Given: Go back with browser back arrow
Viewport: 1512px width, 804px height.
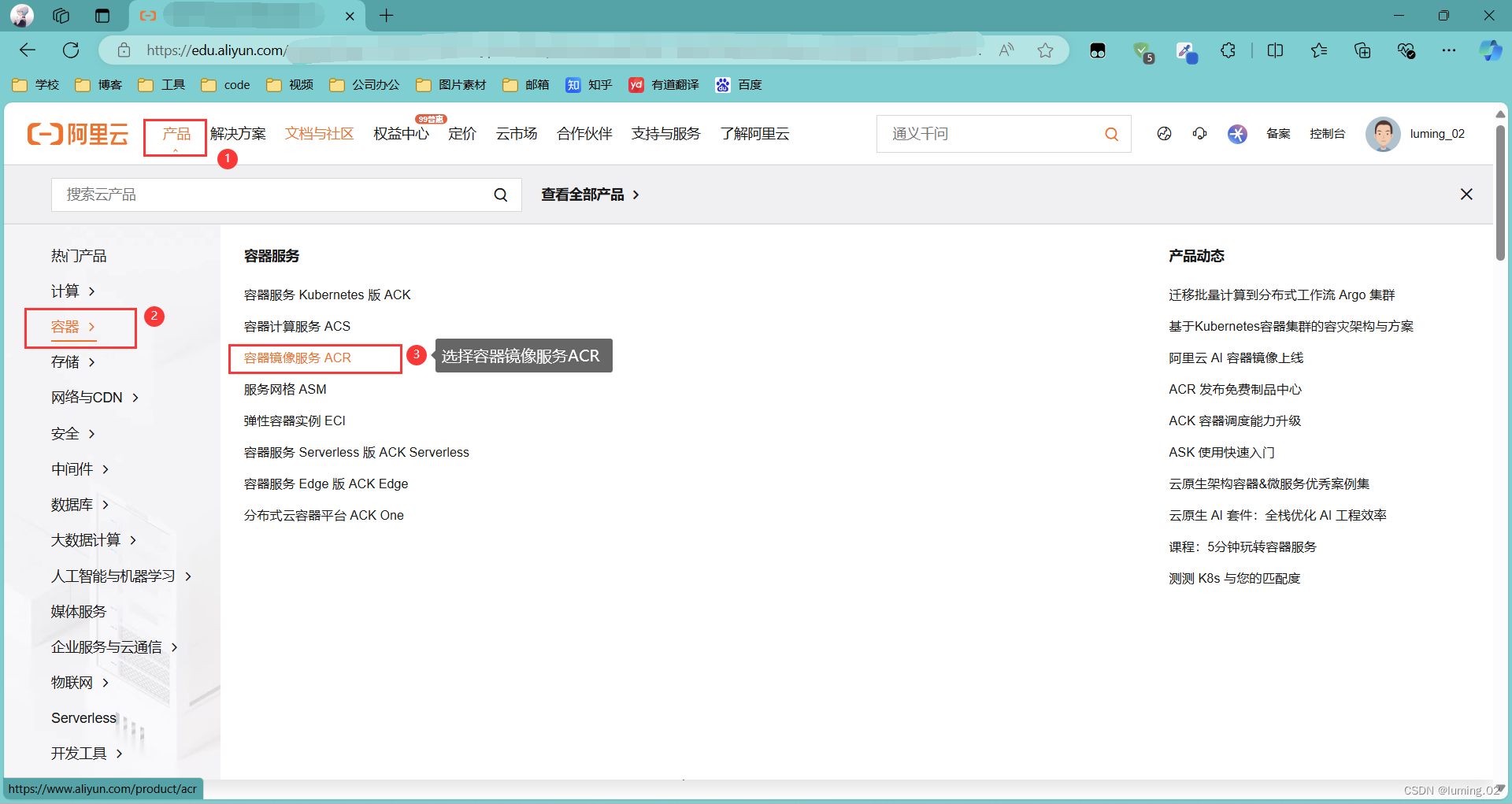Looking at the screenshot, I should (28, 50).
